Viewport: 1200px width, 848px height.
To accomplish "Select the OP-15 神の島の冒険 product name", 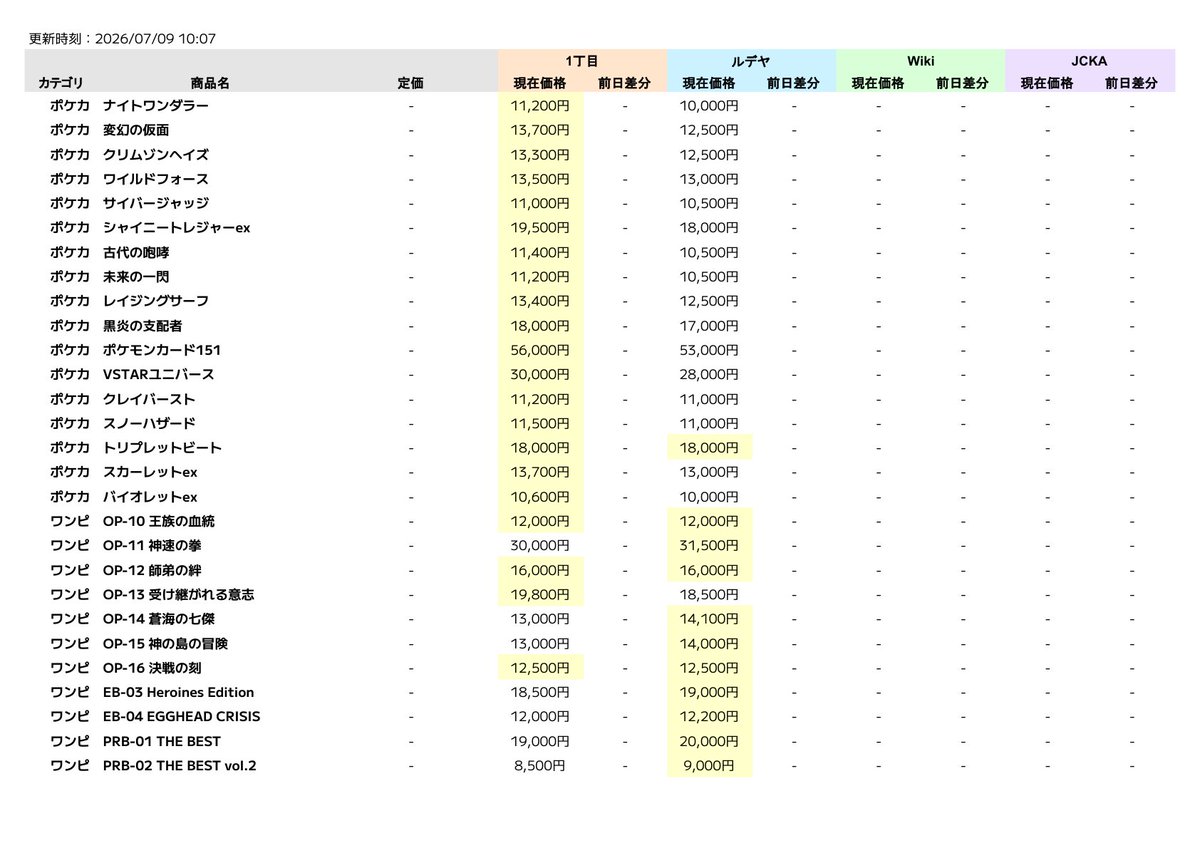I will click(x=165, y=643).
